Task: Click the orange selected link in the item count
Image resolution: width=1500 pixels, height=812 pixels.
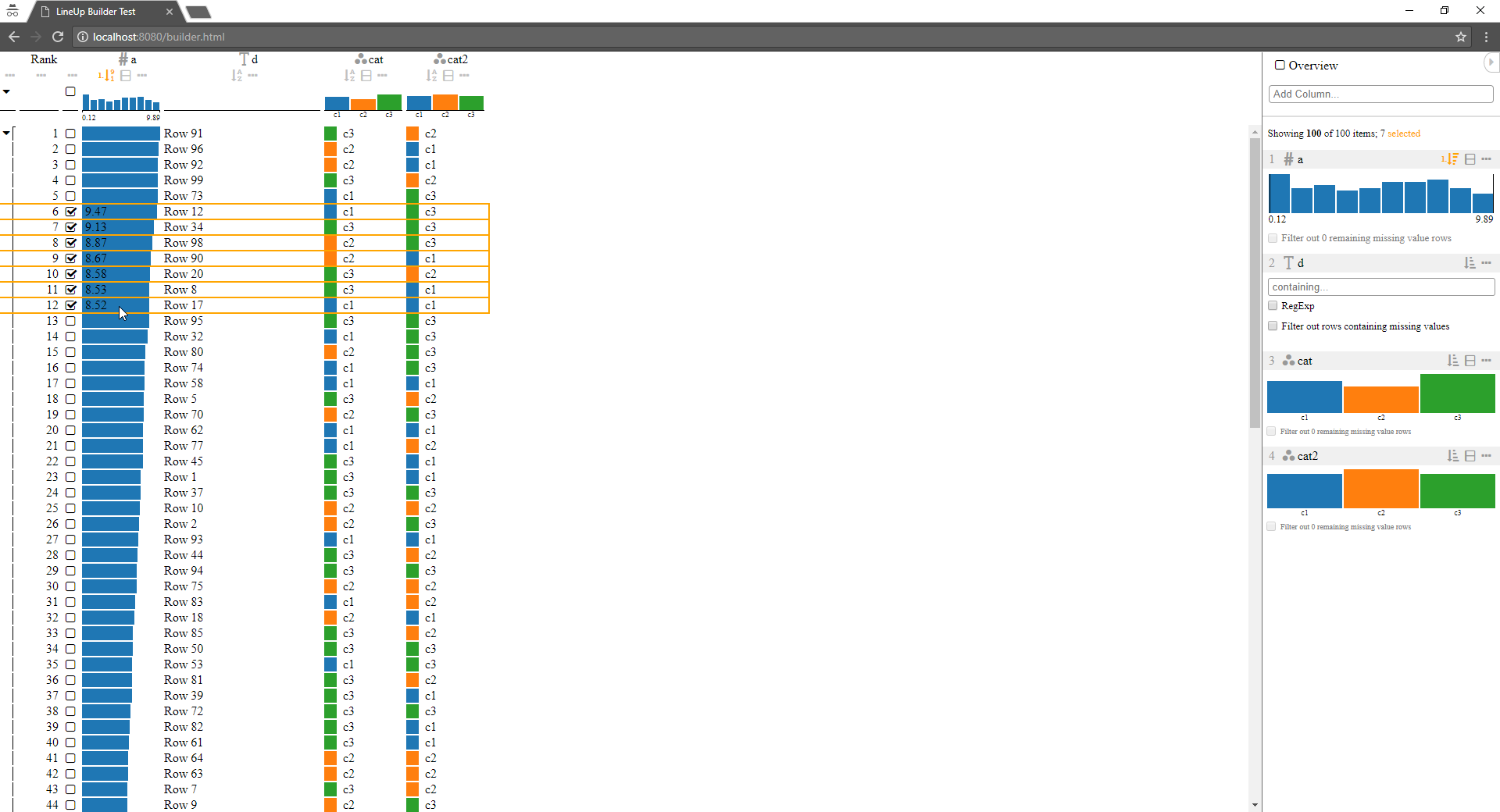Action: (x=1402, y=134)
